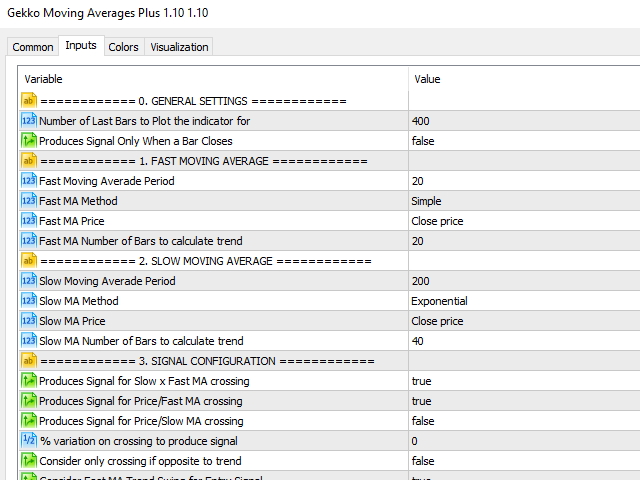Screen dimensions: 640x480
Task: Toggle the 'Consider only crossing if opposite to trend' value
Action: [423, 461]
